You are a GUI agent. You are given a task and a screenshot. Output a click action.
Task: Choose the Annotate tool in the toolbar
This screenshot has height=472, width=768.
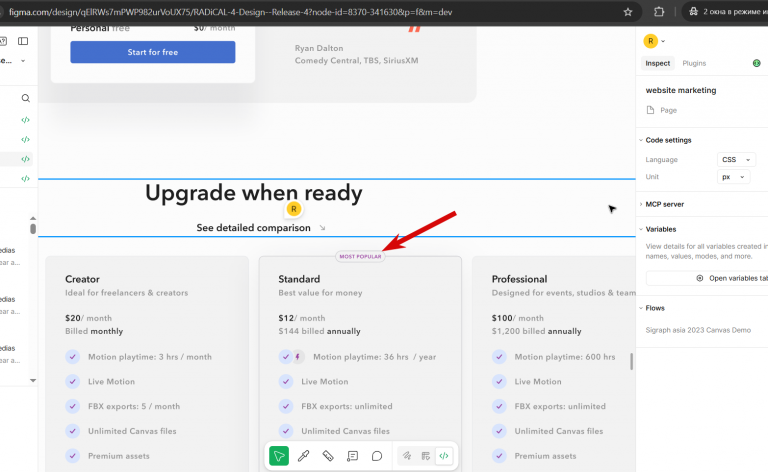click(x=352, y=456)
